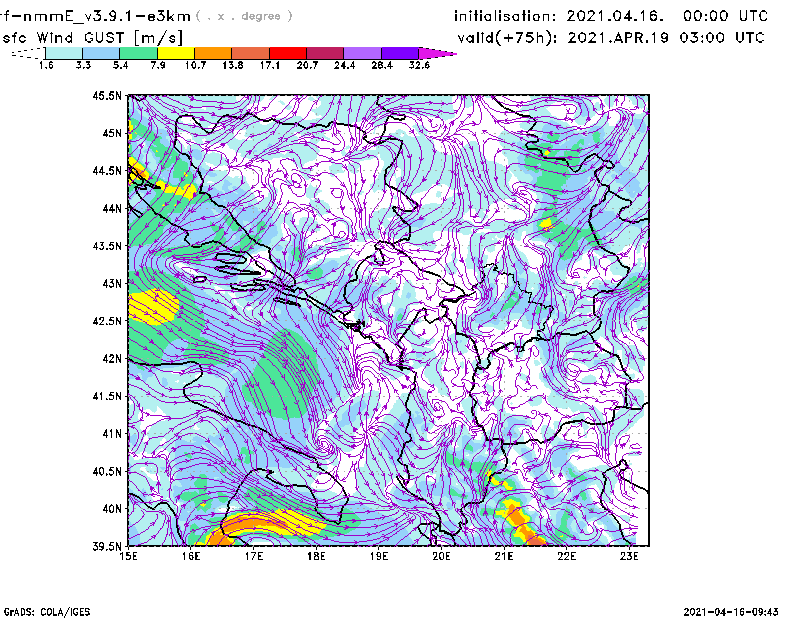Image resolution: width=800 pixels, height=618 pixels.
Task: Click the green 5.4–7.9 legend swatch
Action: tap(138, 53)
